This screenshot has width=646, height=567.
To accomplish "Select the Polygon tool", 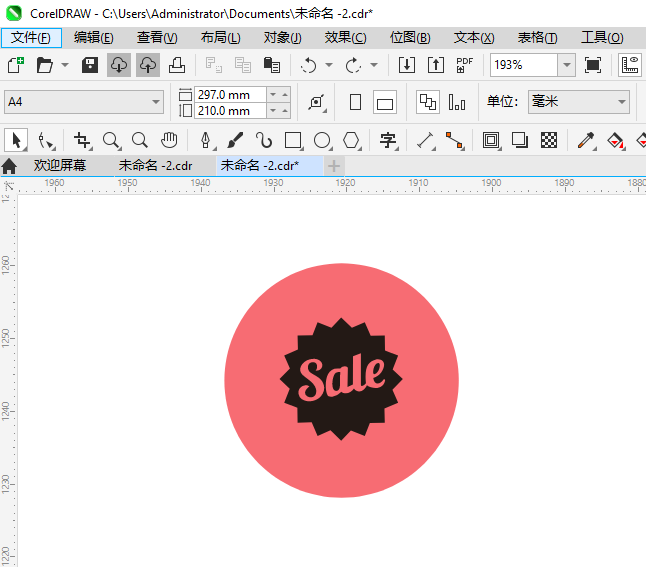I will tap(352, 141).
